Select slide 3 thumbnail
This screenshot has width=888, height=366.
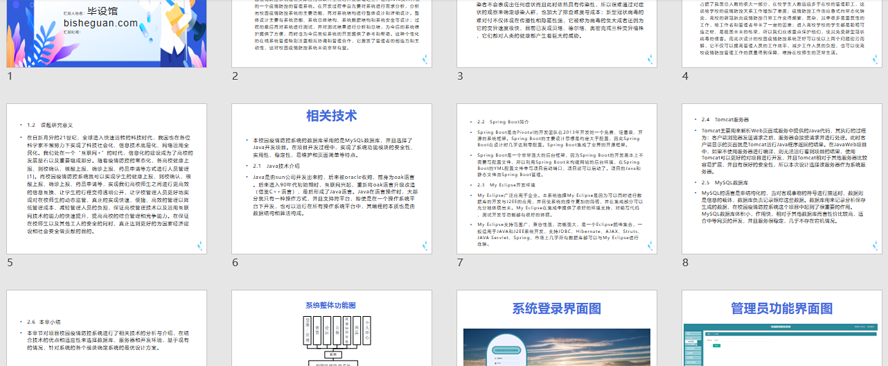click(x=557, y=33)
